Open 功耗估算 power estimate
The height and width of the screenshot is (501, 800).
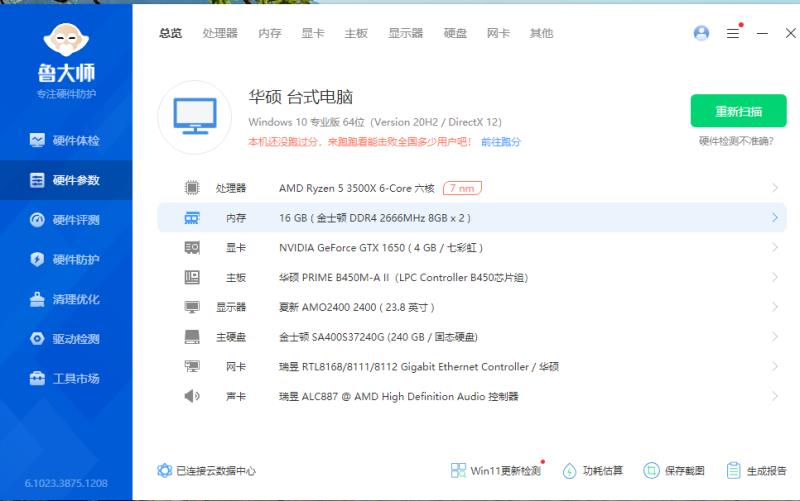click(592, 470)
